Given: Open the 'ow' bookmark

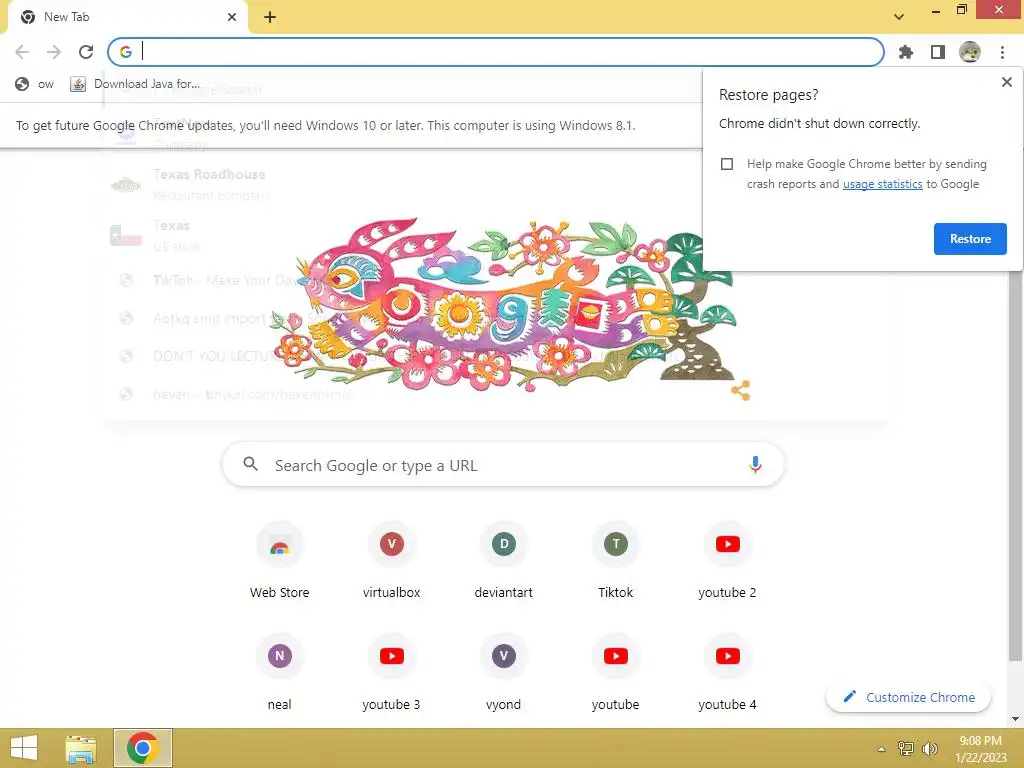Looking at the screenshot, I should [35, 84].
